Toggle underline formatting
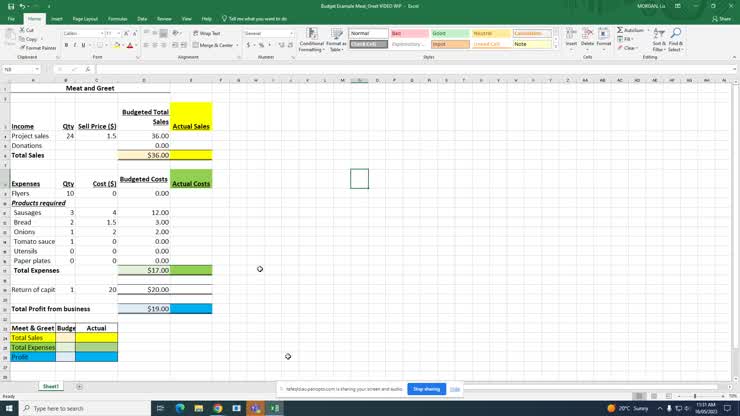The height and width of the screenshot is (416, 740). [x=83, y=45]
